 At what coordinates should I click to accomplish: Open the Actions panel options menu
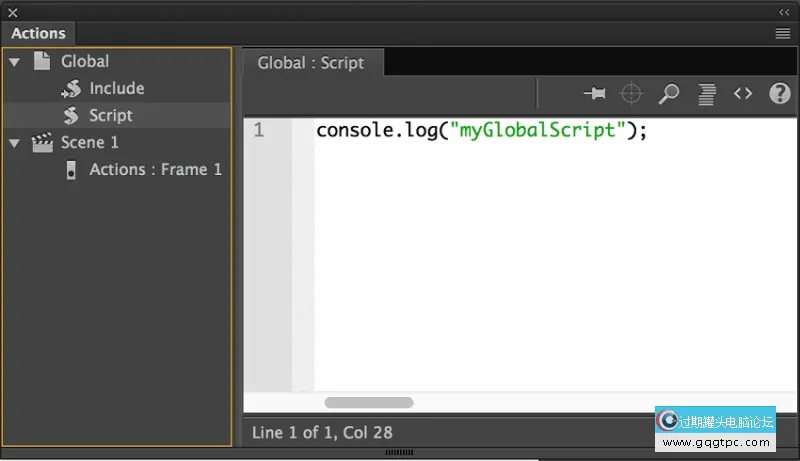[783, 33]
